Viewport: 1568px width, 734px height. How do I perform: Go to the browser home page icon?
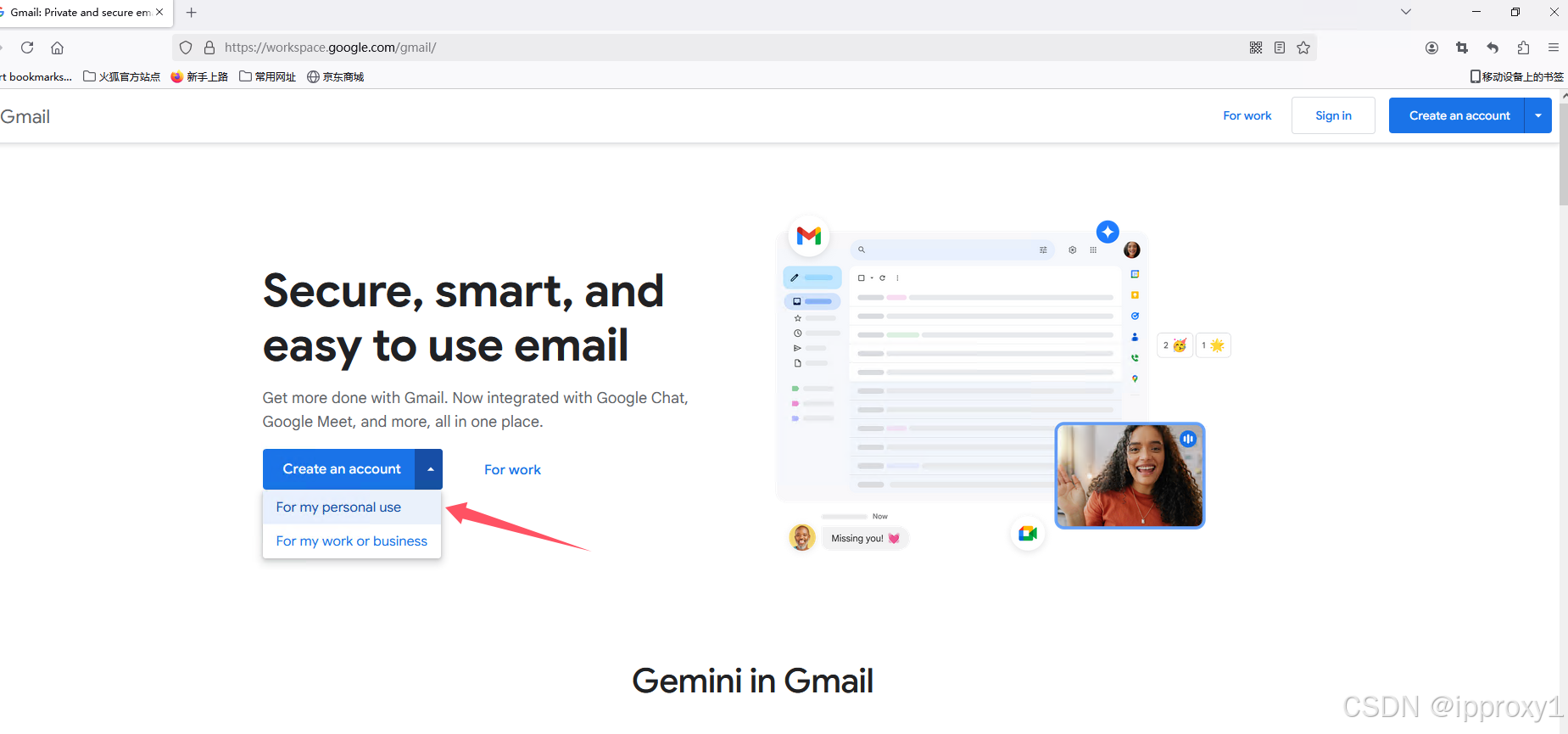[x=58, y=48]
